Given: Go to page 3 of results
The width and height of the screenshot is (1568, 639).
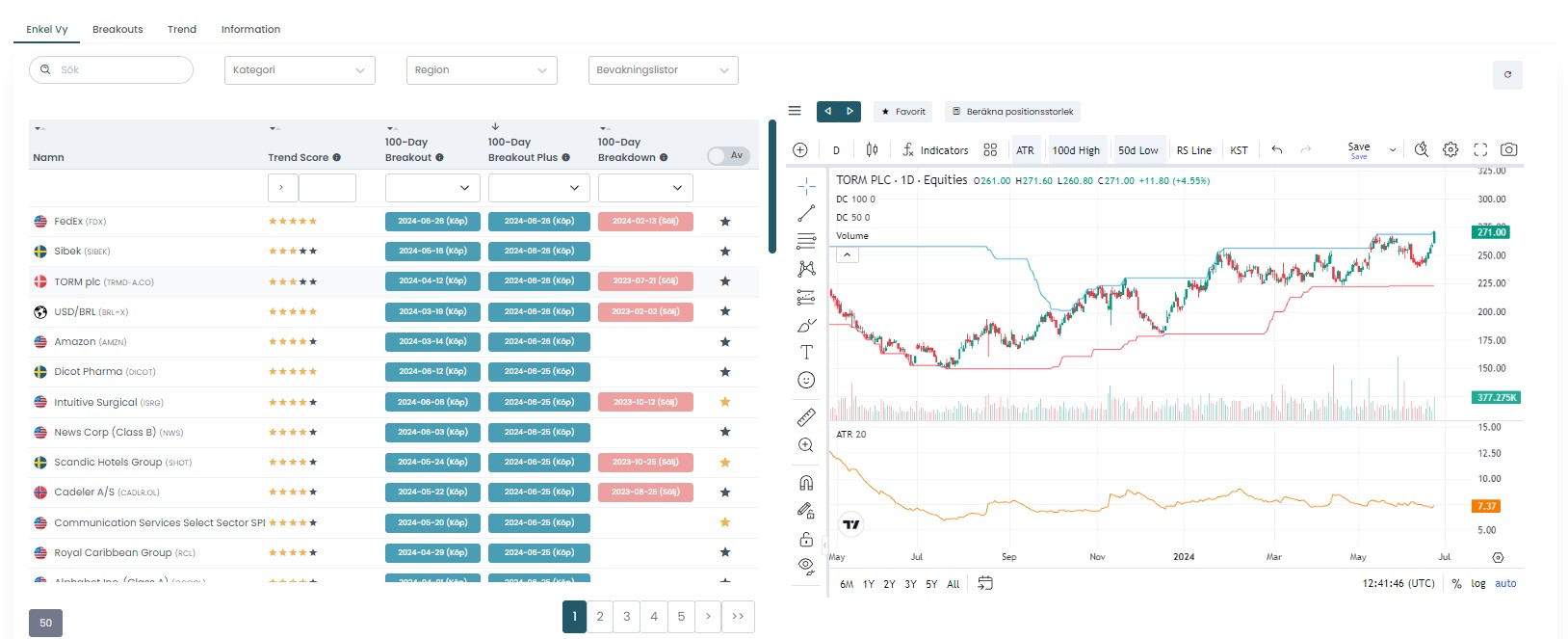Looking at the screenshot, I should 627,617.
